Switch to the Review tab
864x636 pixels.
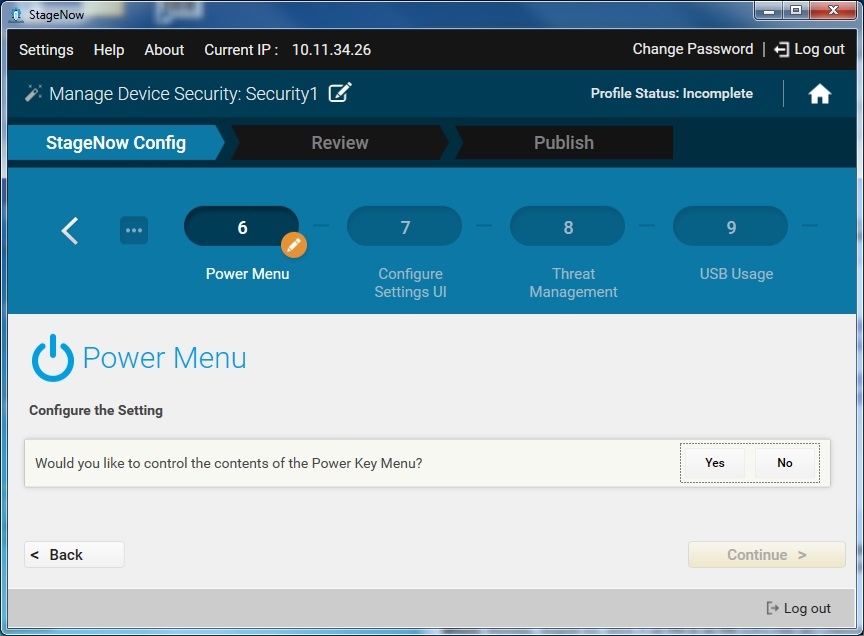tap(339, 143)
